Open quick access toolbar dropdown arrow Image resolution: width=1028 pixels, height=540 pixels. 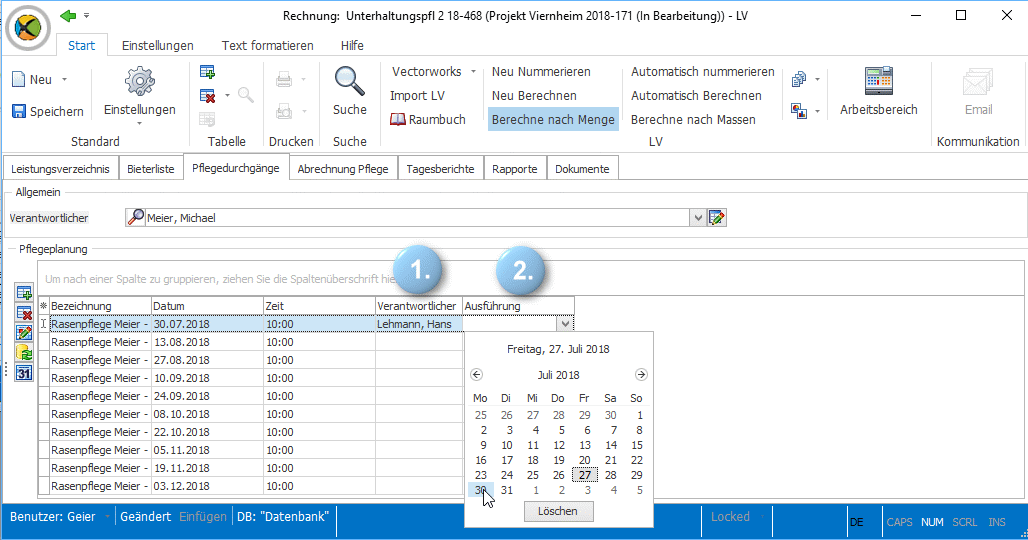(x=87, y=16)
